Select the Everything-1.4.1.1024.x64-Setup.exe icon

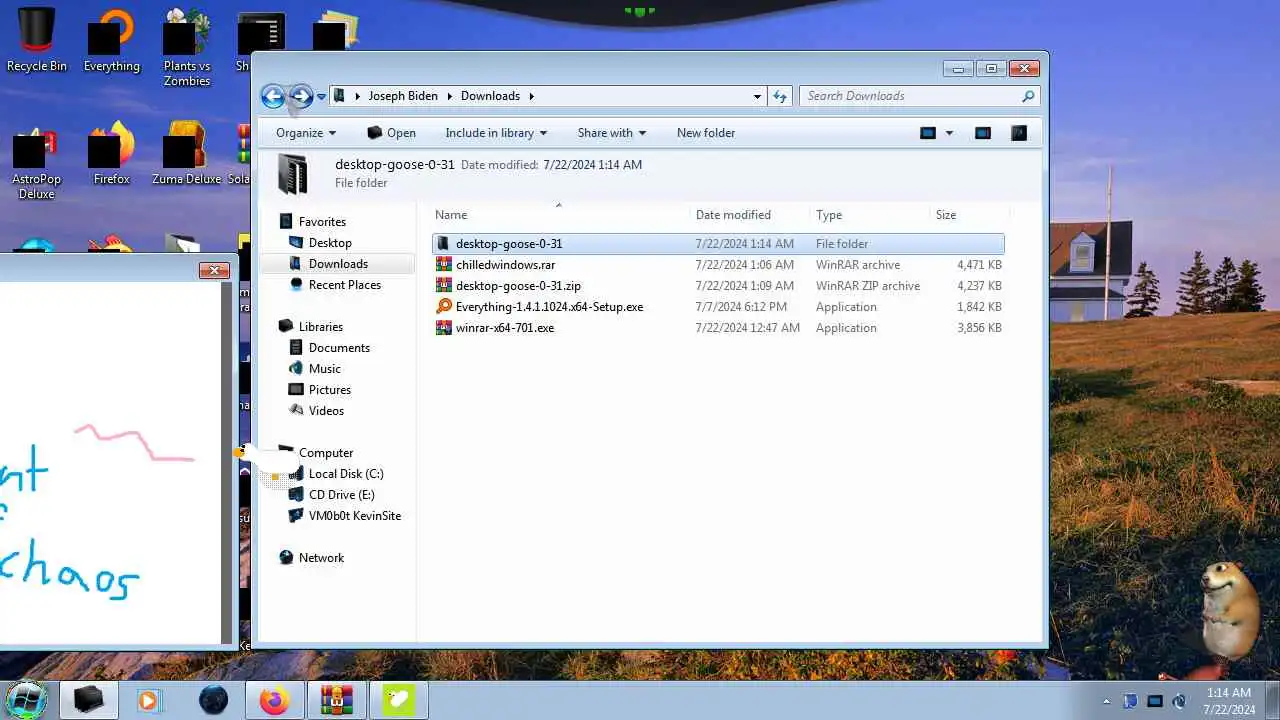point(444,307)
